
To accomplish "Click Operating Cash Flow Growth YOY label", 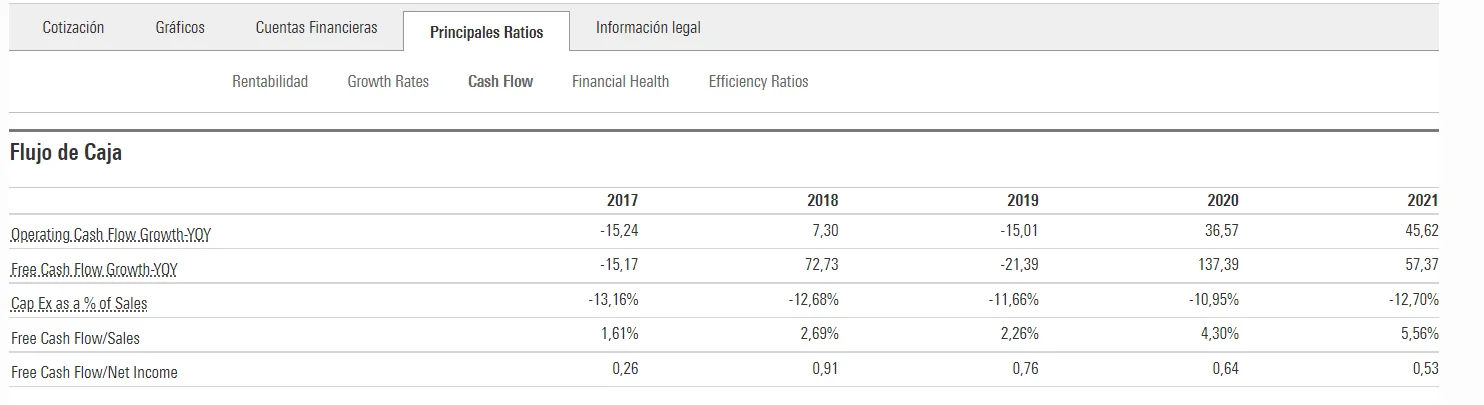I will click(110, 235).
